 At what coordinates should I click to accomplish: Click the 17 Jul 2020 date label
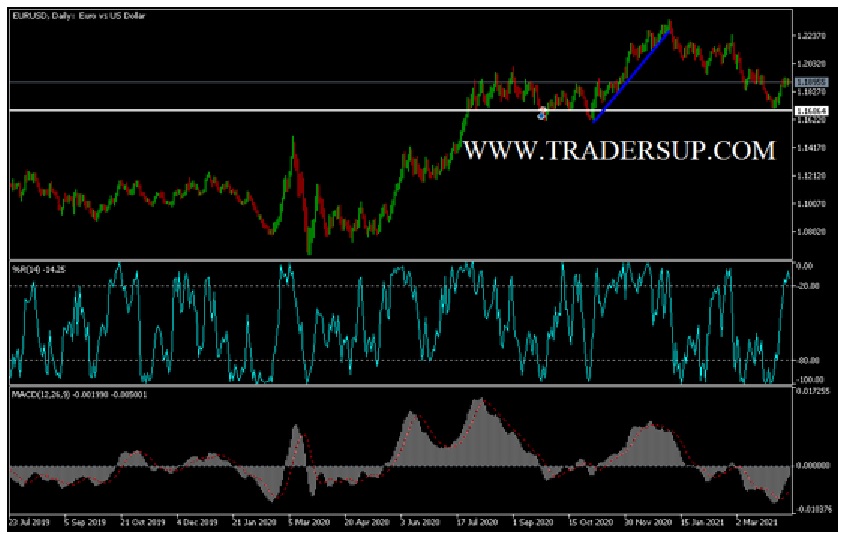point(477,522)
